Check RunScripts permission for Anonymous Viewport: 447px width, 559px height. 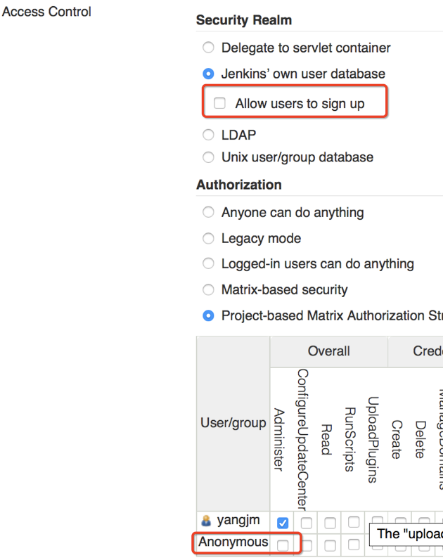coord(353,544)
